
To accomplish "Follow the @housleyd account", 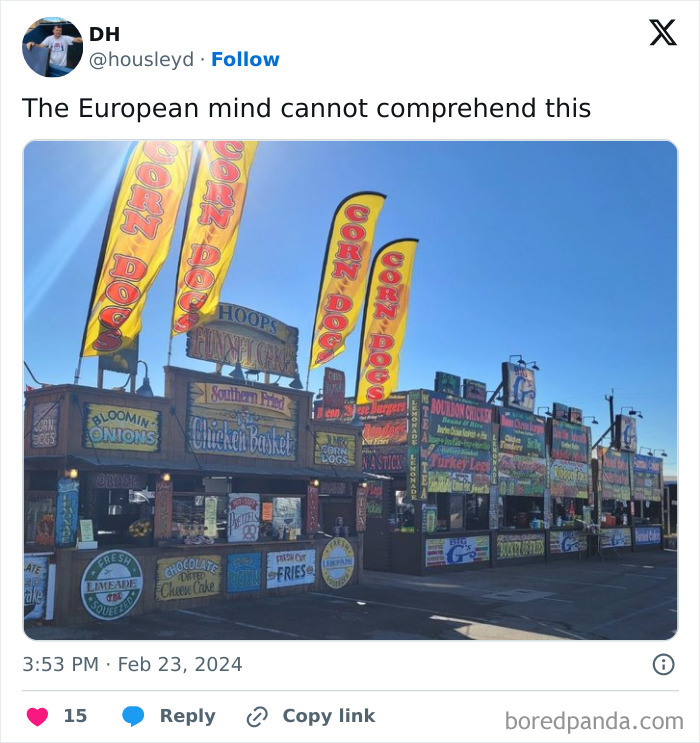I will [245, 60].
